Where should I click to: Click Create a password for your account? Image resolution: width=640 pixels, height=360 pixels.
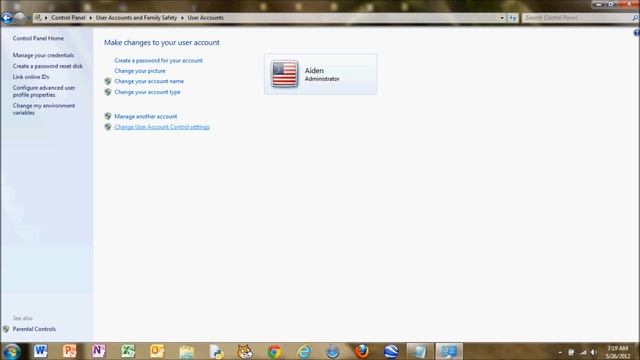[x=158, y=60]
